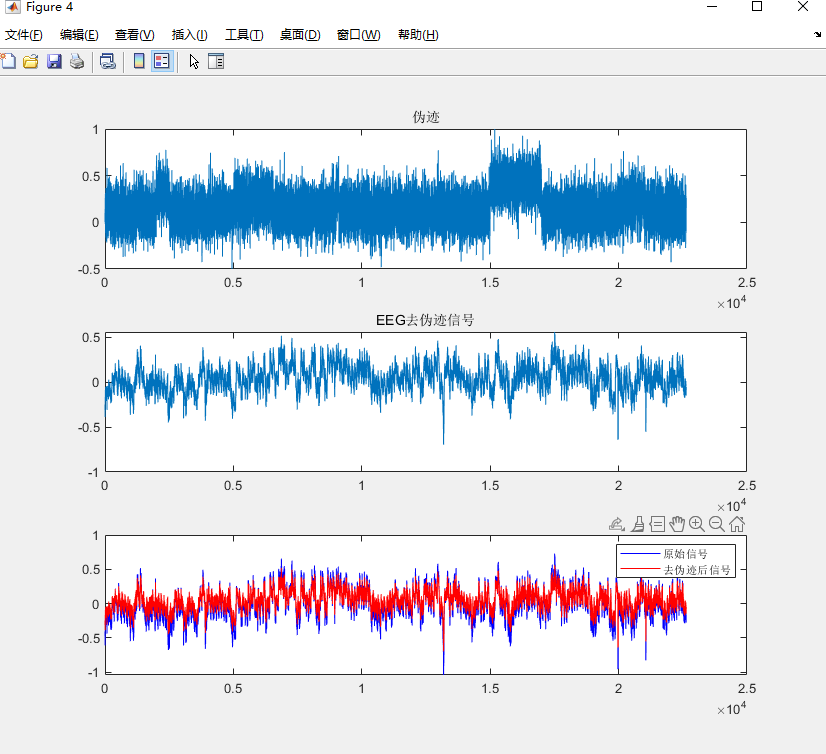Open a saved figure file
Screen dimensions: 826x754
pos(32,60)
